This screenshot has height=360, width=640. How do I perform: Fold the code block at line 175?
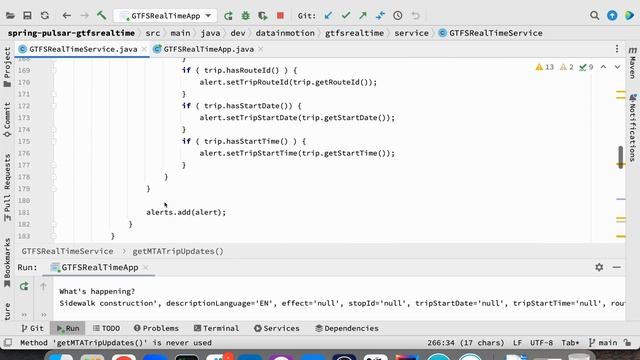[x=53, y=141]
